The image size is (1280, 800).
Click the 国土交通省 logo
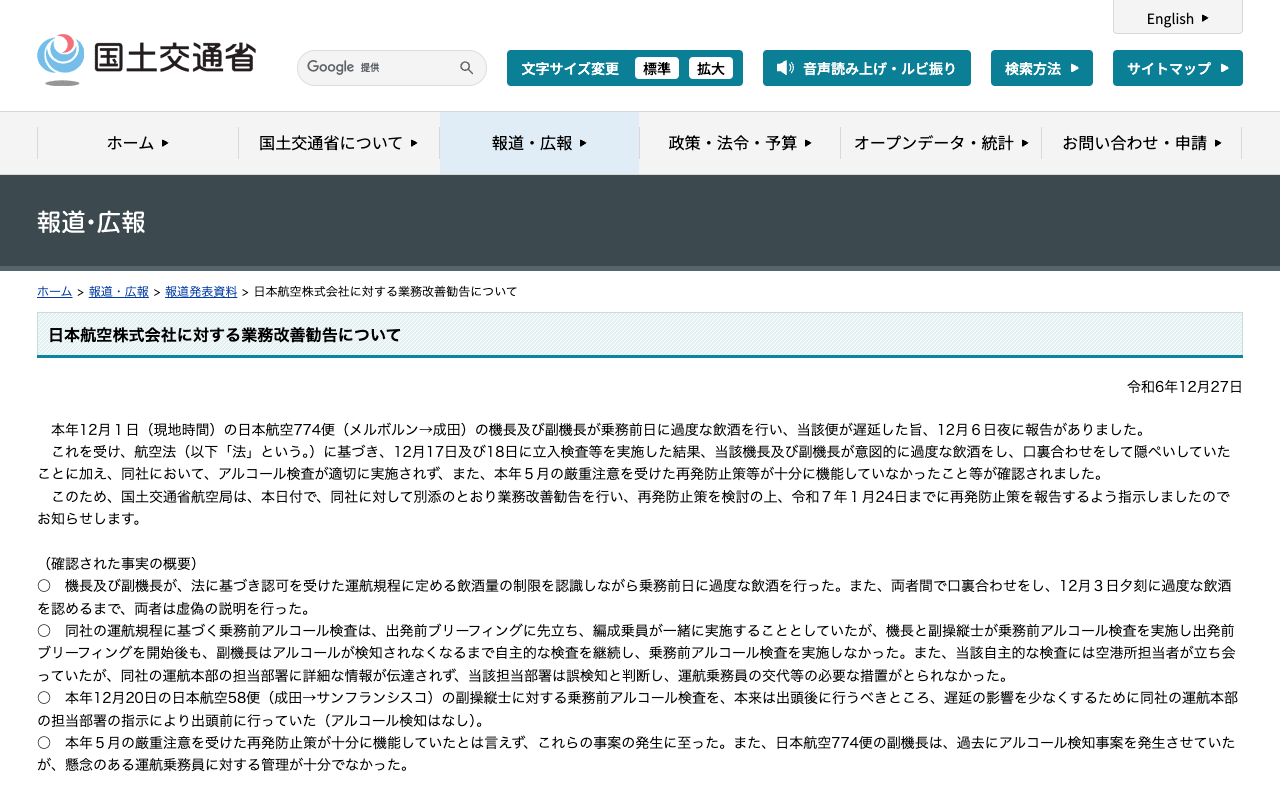(147, 59)
